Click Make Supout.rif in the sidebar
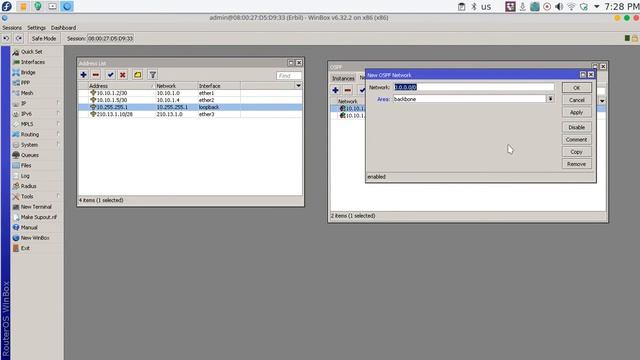 click(x=38, y=217)
